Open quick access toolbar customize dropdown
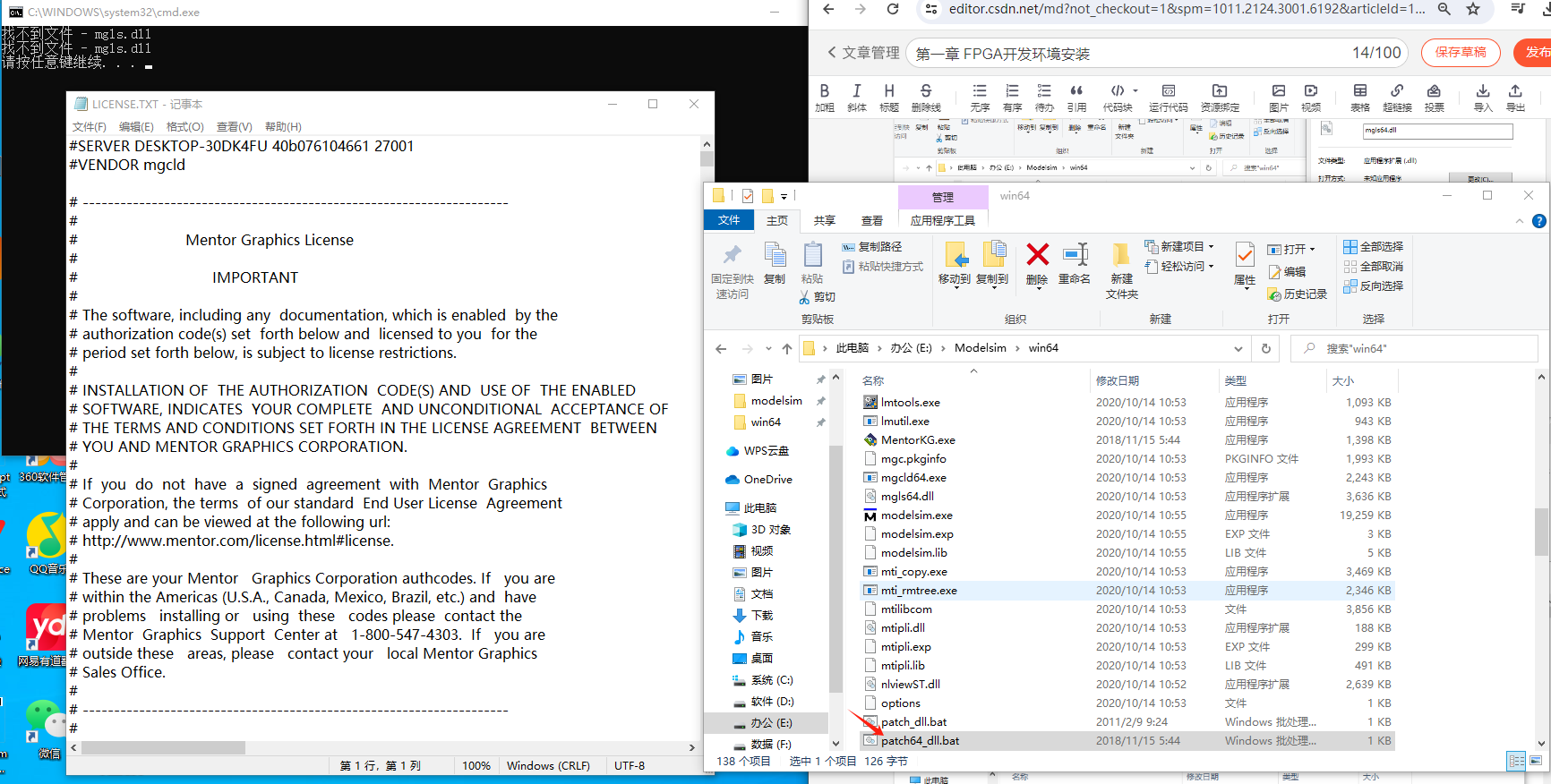Image resolution: width=1551 pixels, height=784 pixels. point(784,196)
